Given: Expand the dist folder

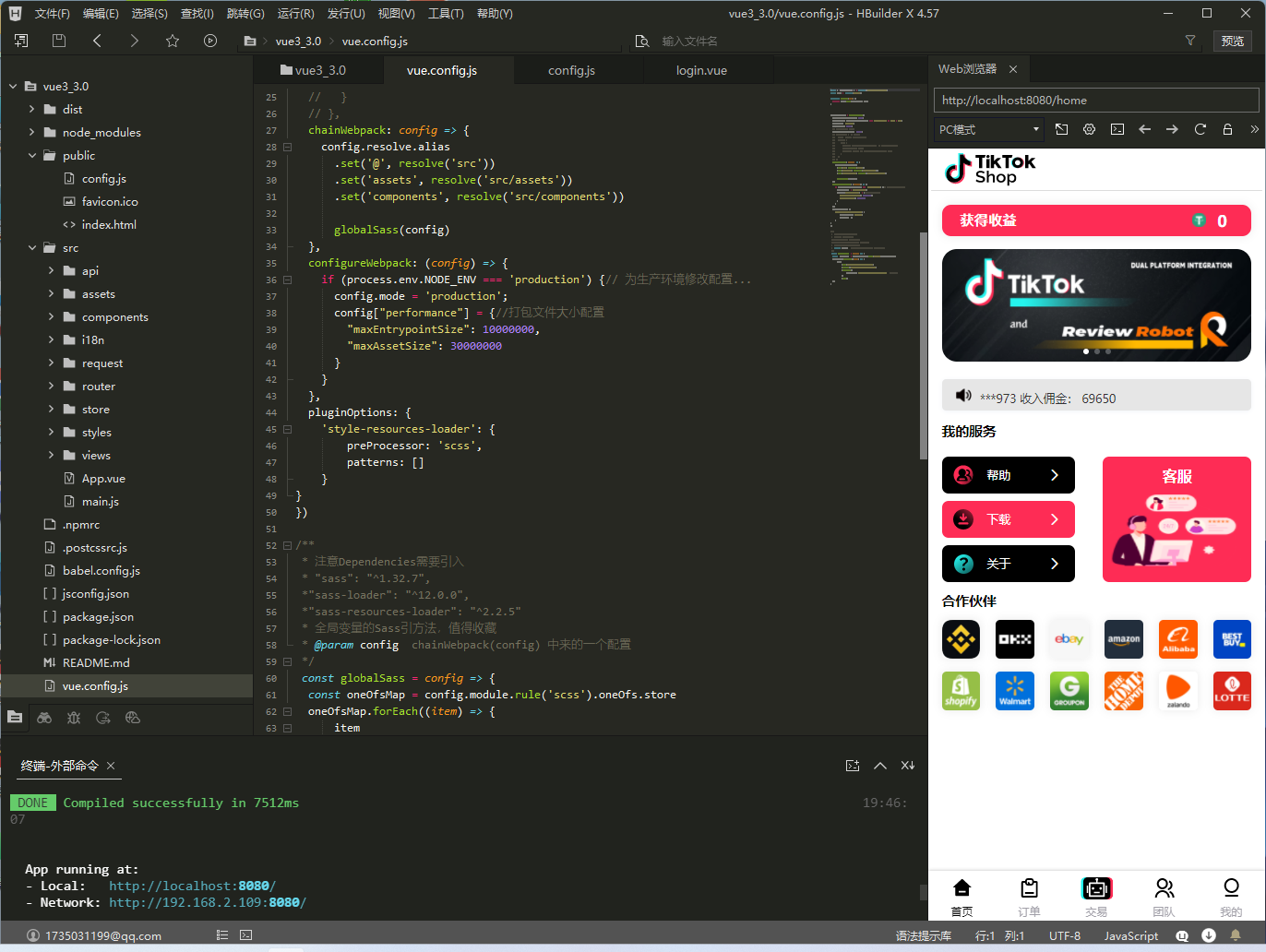Looking at the screenshot, I should click(32, 110).
